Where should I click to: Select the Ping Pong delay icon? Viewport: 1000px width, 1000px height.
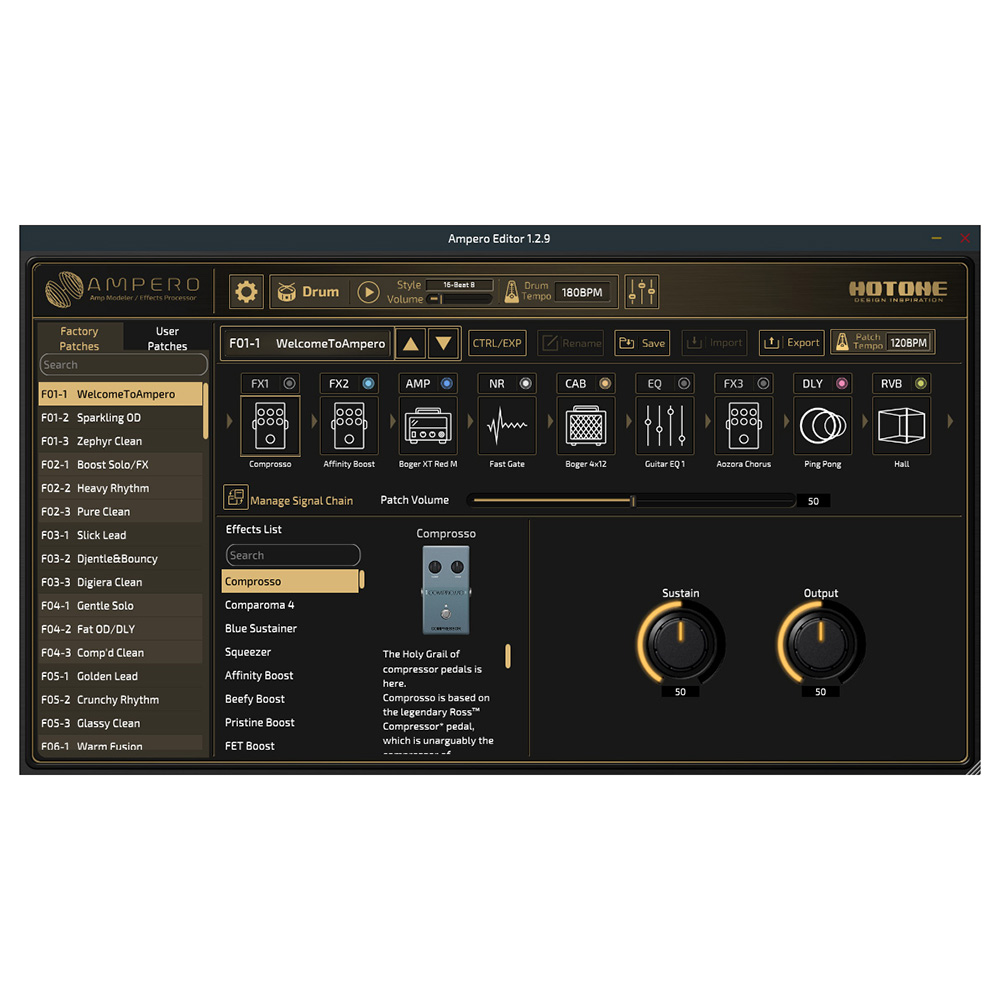coord(823,426)
